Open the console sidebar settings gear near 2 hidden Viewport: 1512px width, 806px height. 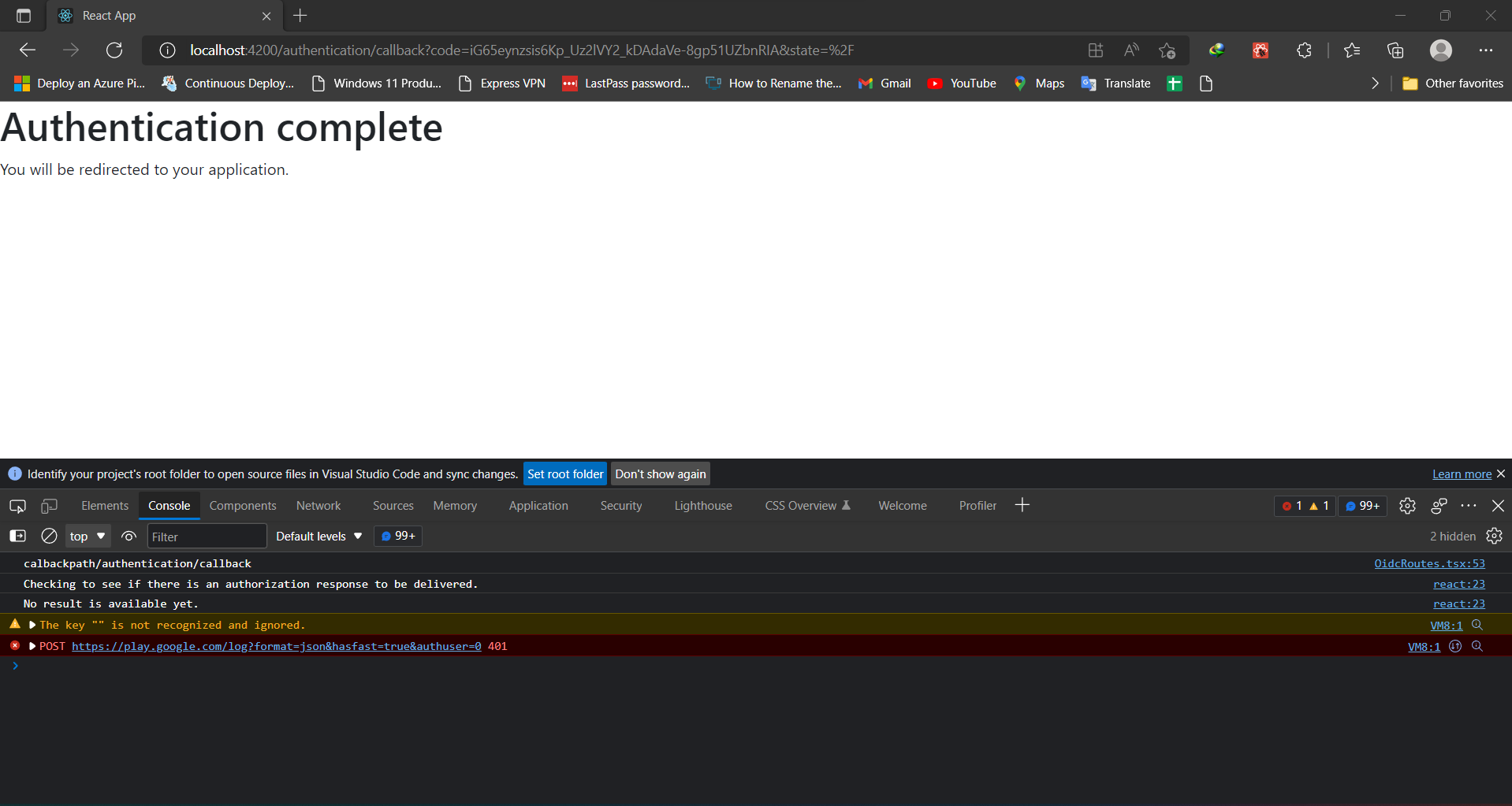point(1495,536)
